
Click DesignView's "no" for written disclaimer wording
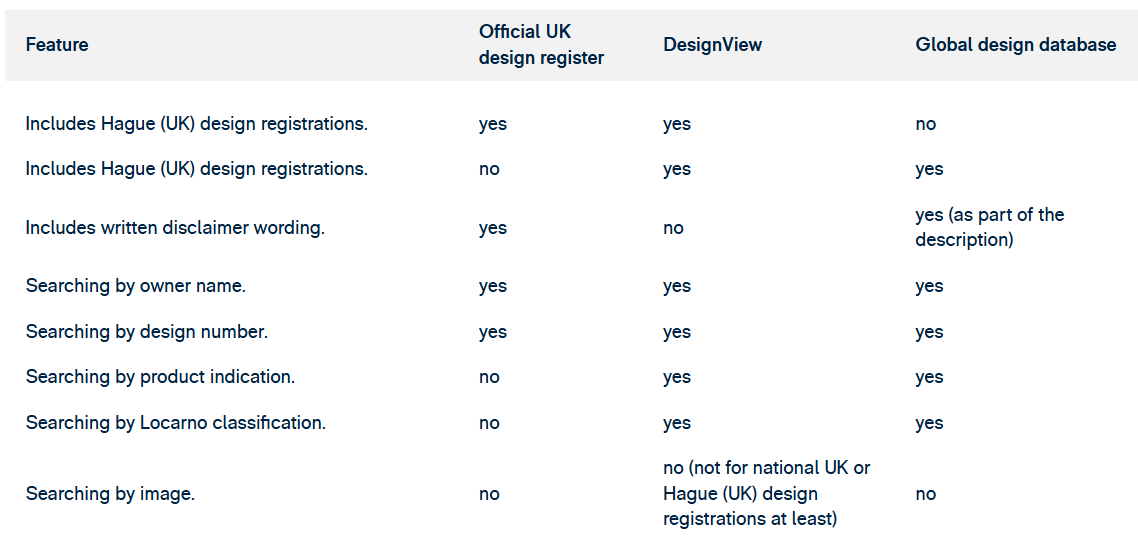tap(674, 228)
